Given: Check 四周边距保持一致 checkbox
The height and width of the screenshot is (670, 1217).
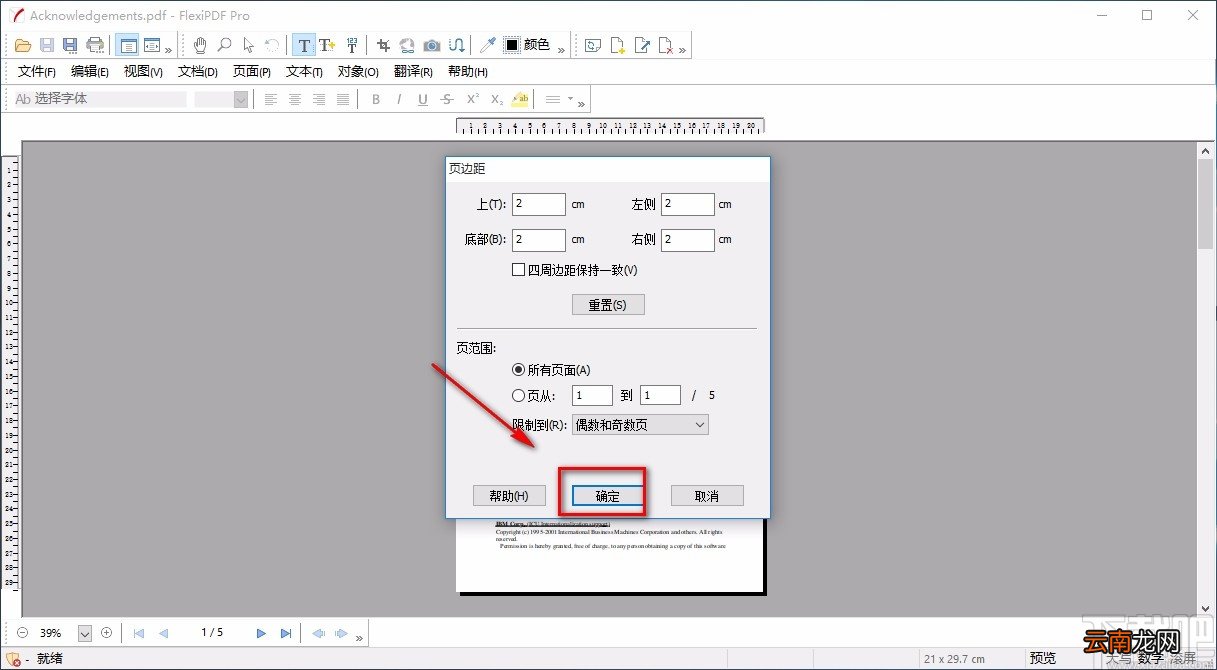Looking at the screenshot, I should pyautogui.click(x=518, y=270).
